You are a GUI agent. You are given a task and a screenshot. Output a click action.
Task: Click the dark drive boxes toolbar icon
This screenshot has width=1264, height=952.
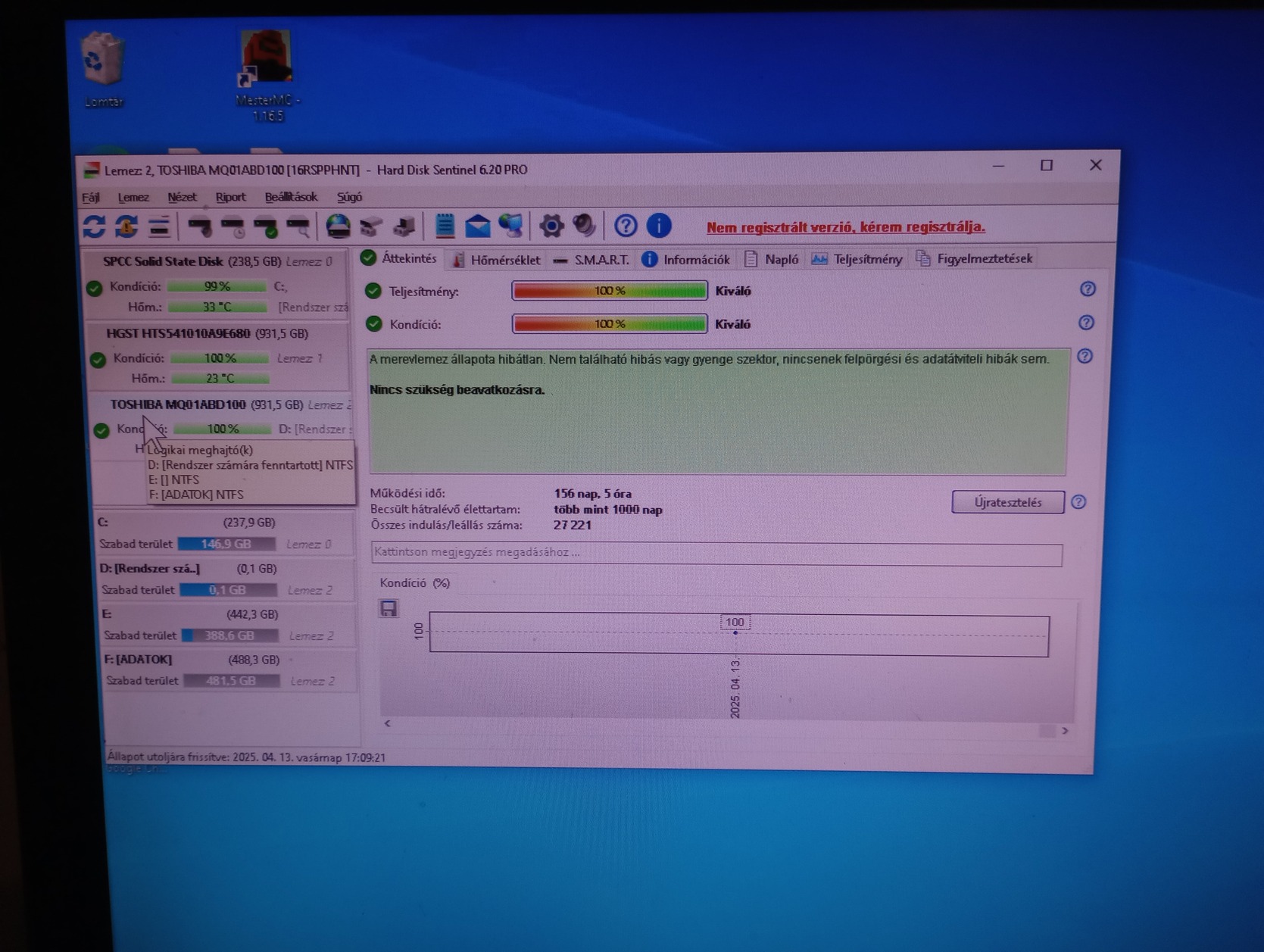404,226
